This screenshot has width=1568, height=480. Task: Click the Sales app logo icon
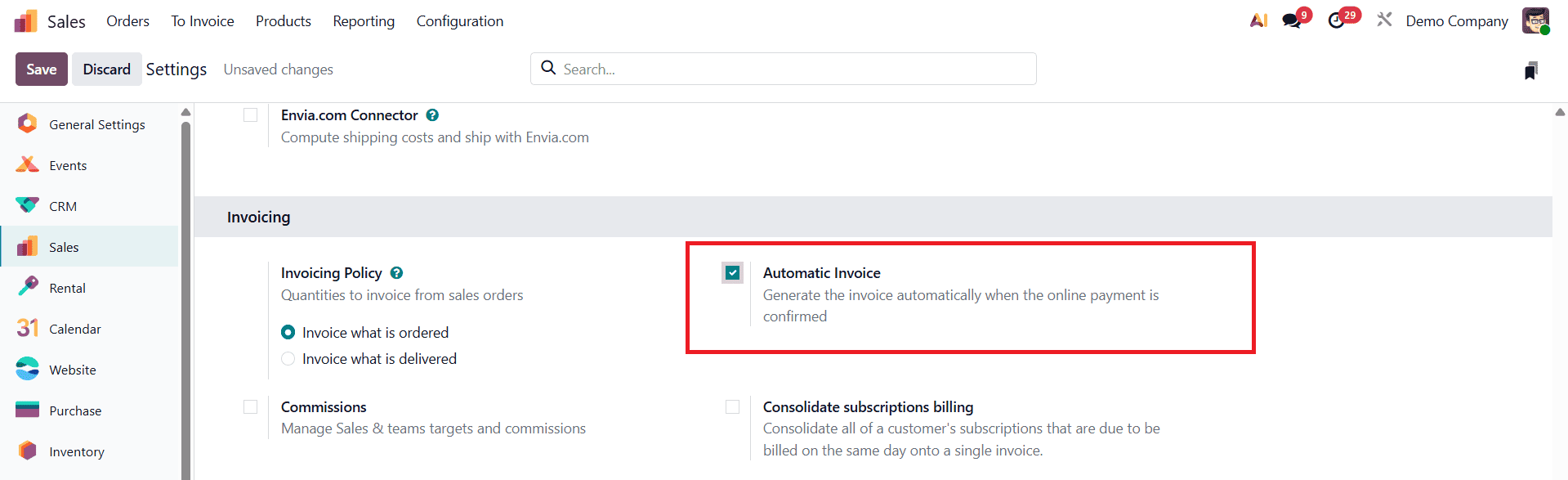pyautogui.click(x=26, y=21)
